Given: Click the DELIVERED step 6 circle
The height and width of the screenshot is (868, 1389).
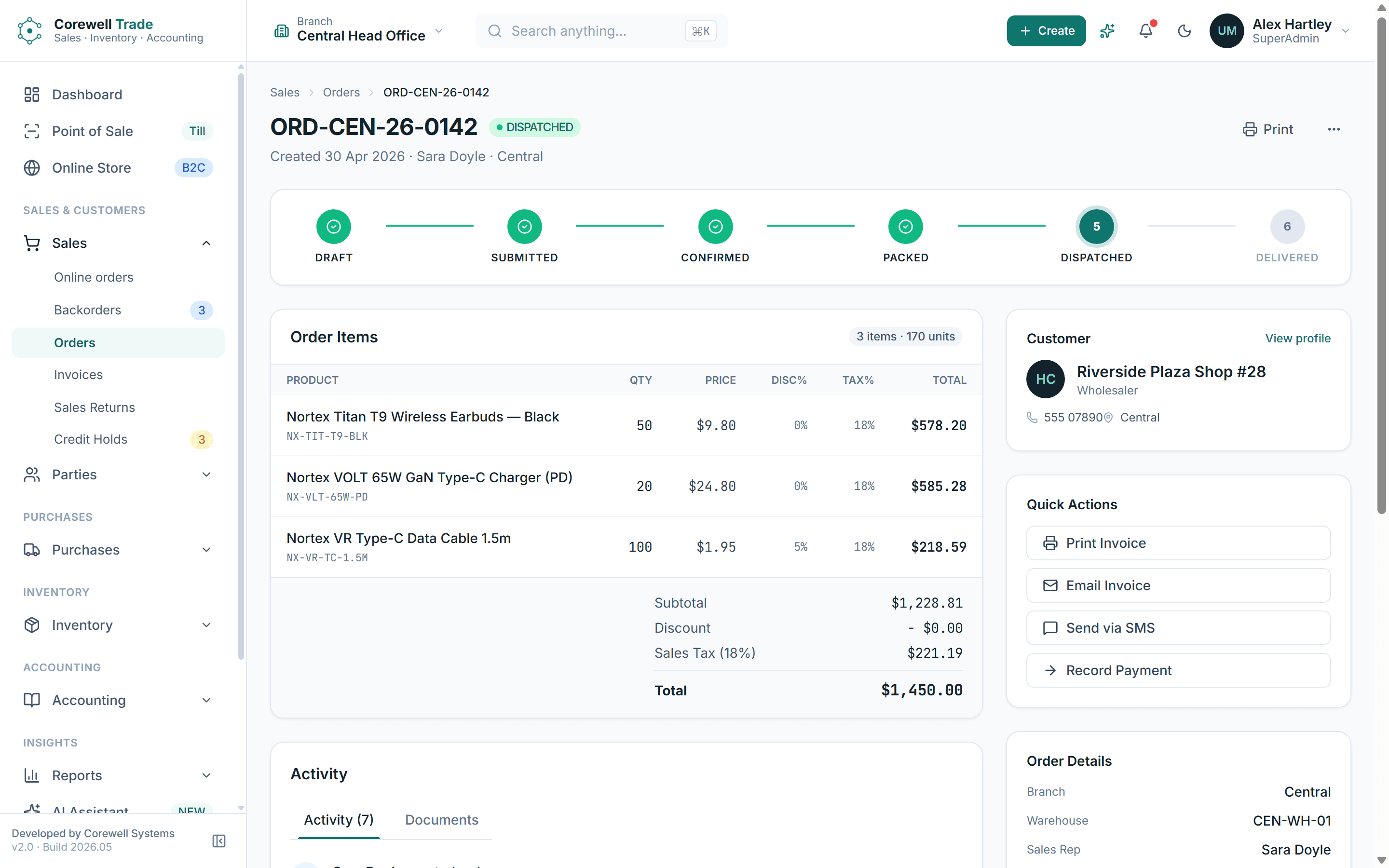Looking at the screenshot, I should [1287, 227].
